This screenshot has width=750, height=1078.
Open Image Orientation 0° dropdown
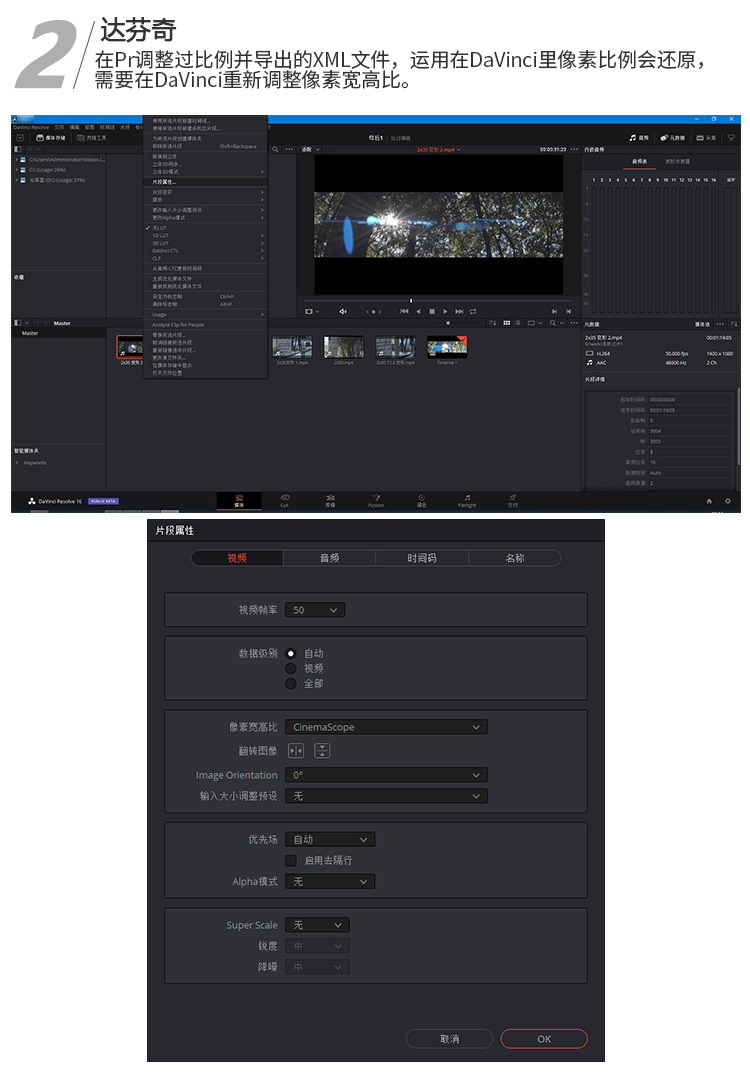tap(386, 775)
